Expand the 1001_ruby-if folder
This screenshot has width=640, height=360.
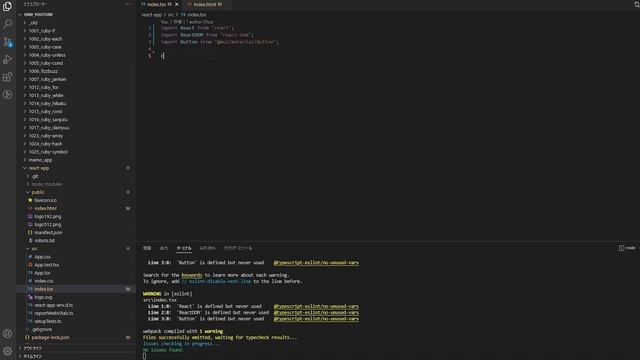42,31
